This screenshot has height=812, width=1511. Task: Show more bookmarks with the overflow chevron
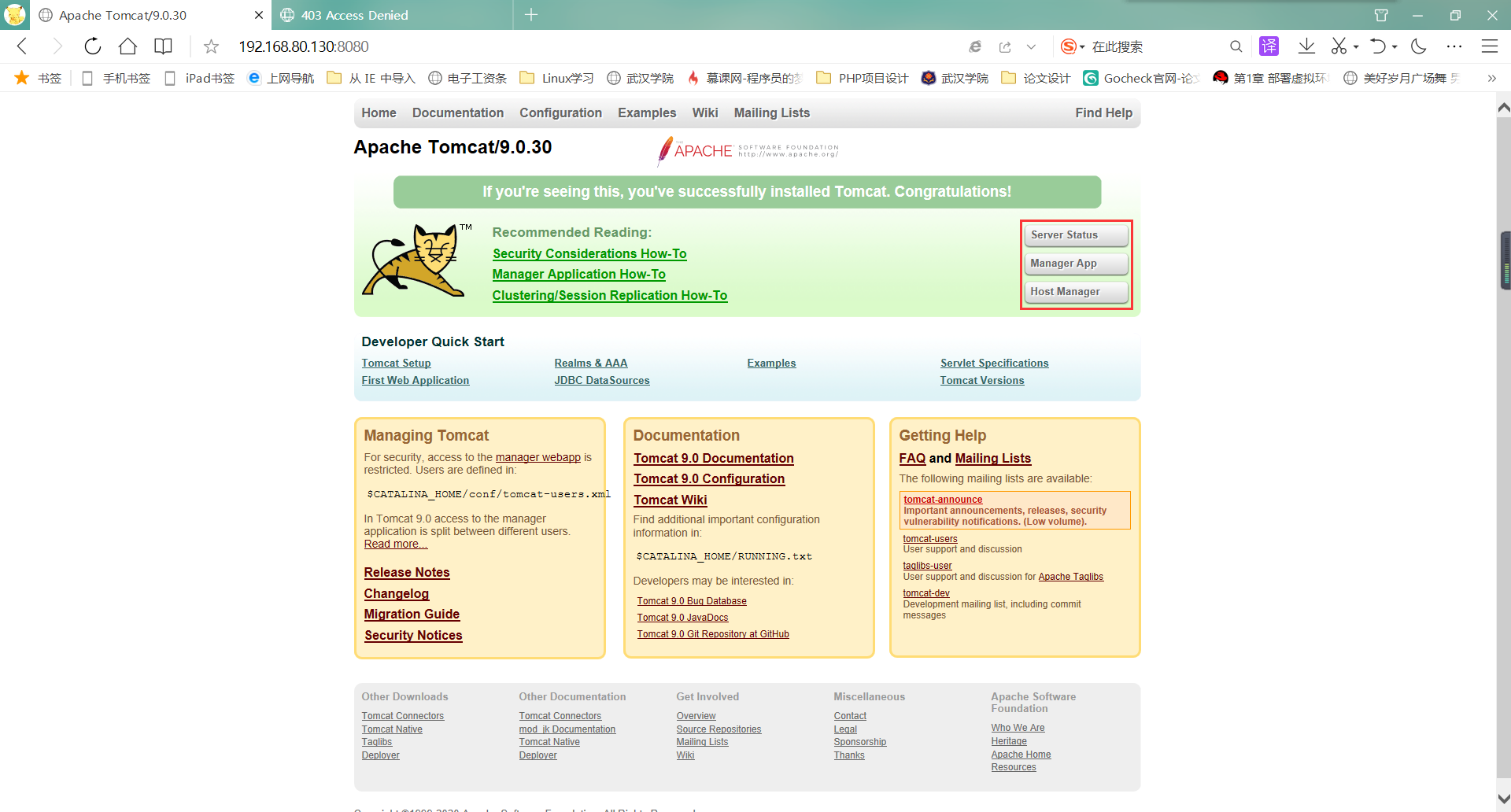pos(1491,78)
